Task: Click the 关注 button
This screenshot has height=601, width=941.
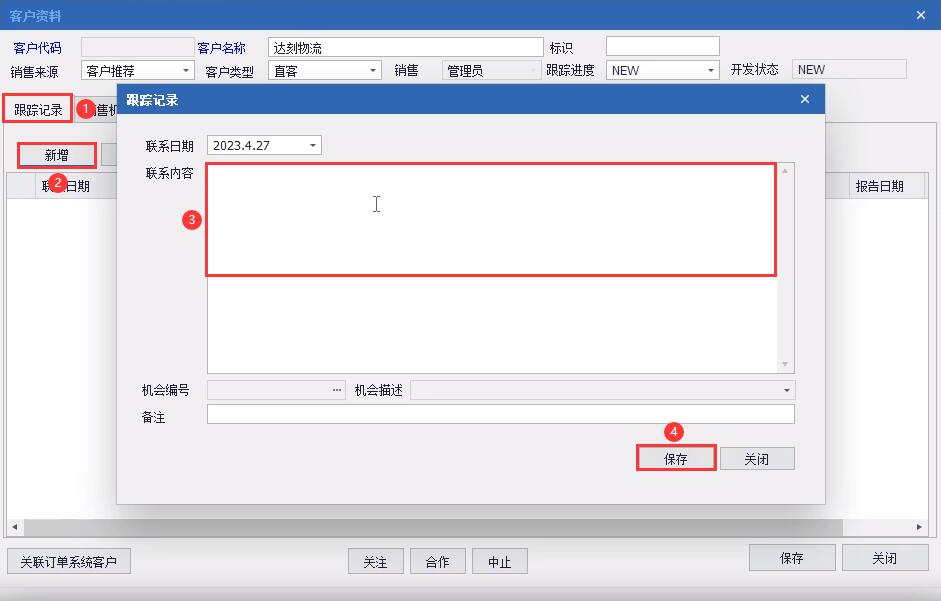Action: pyautogui.click(x=376, y=562)
